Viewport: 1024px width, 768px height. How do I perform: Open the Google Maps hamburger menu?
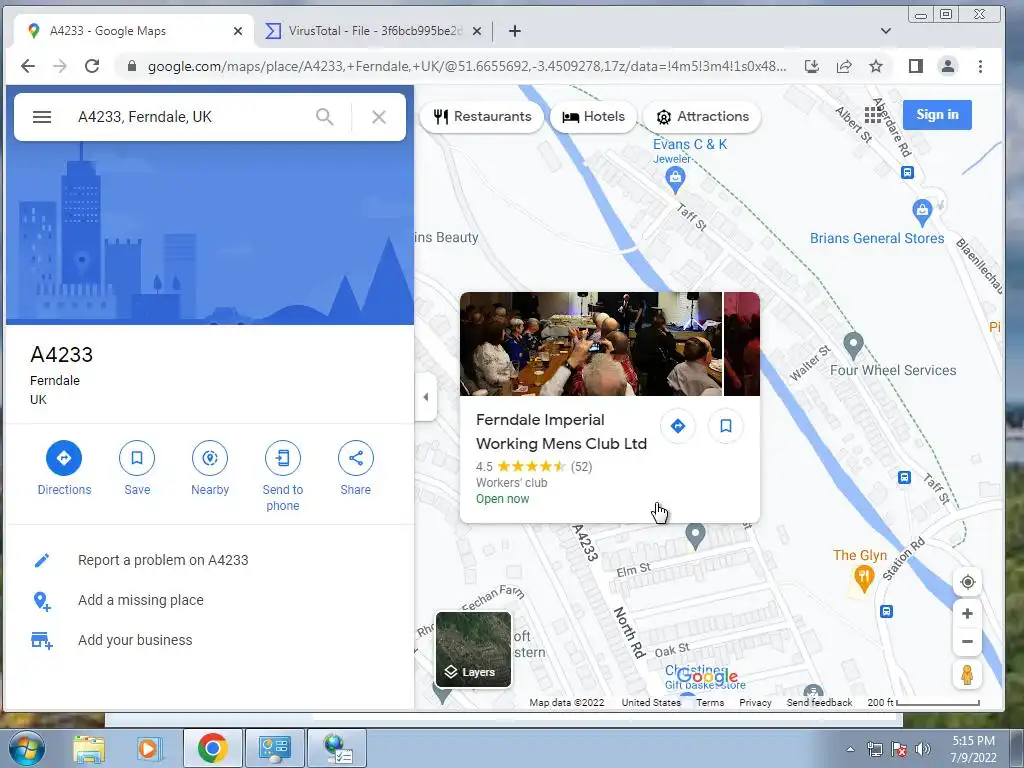tap(42, 117)
